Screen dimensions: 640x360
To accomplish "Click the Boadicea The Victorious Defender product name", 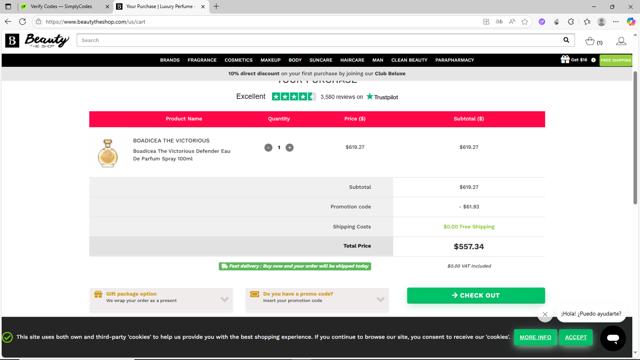I will tap(182, 155).
